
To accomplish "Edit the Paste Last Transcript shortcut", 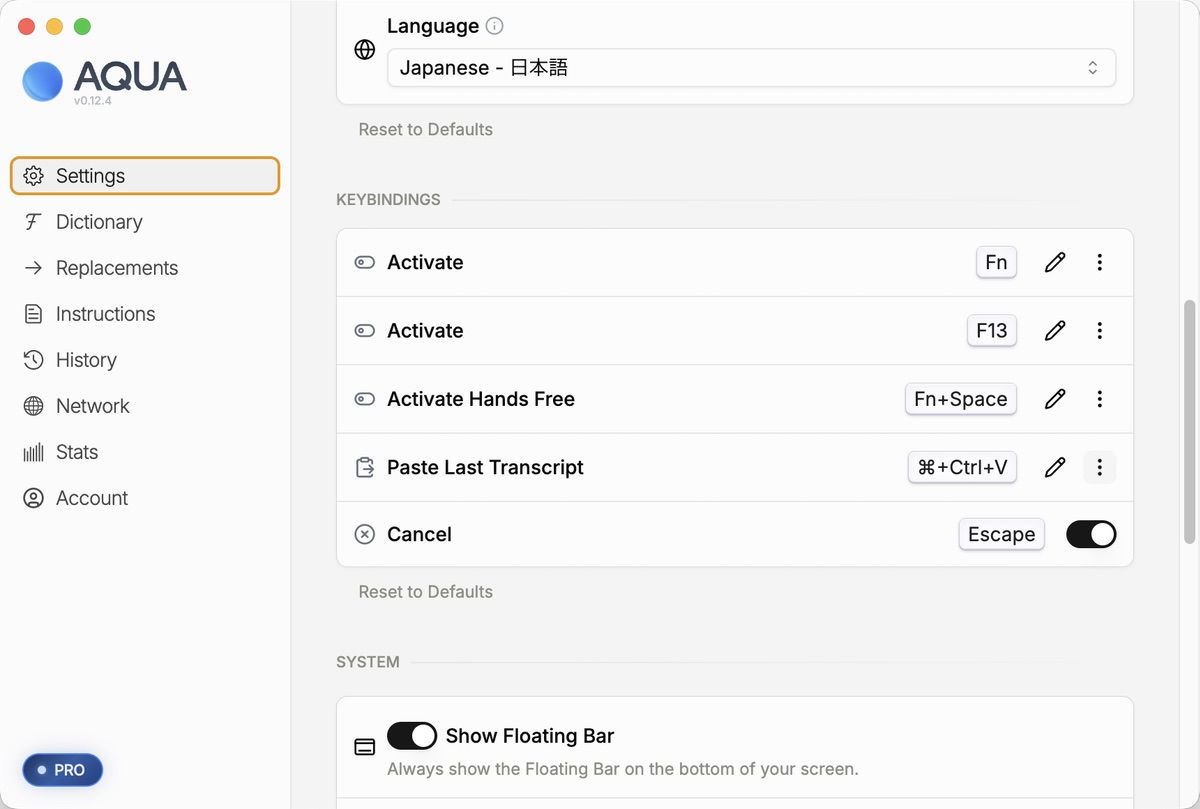I will tap(1054, 467).
